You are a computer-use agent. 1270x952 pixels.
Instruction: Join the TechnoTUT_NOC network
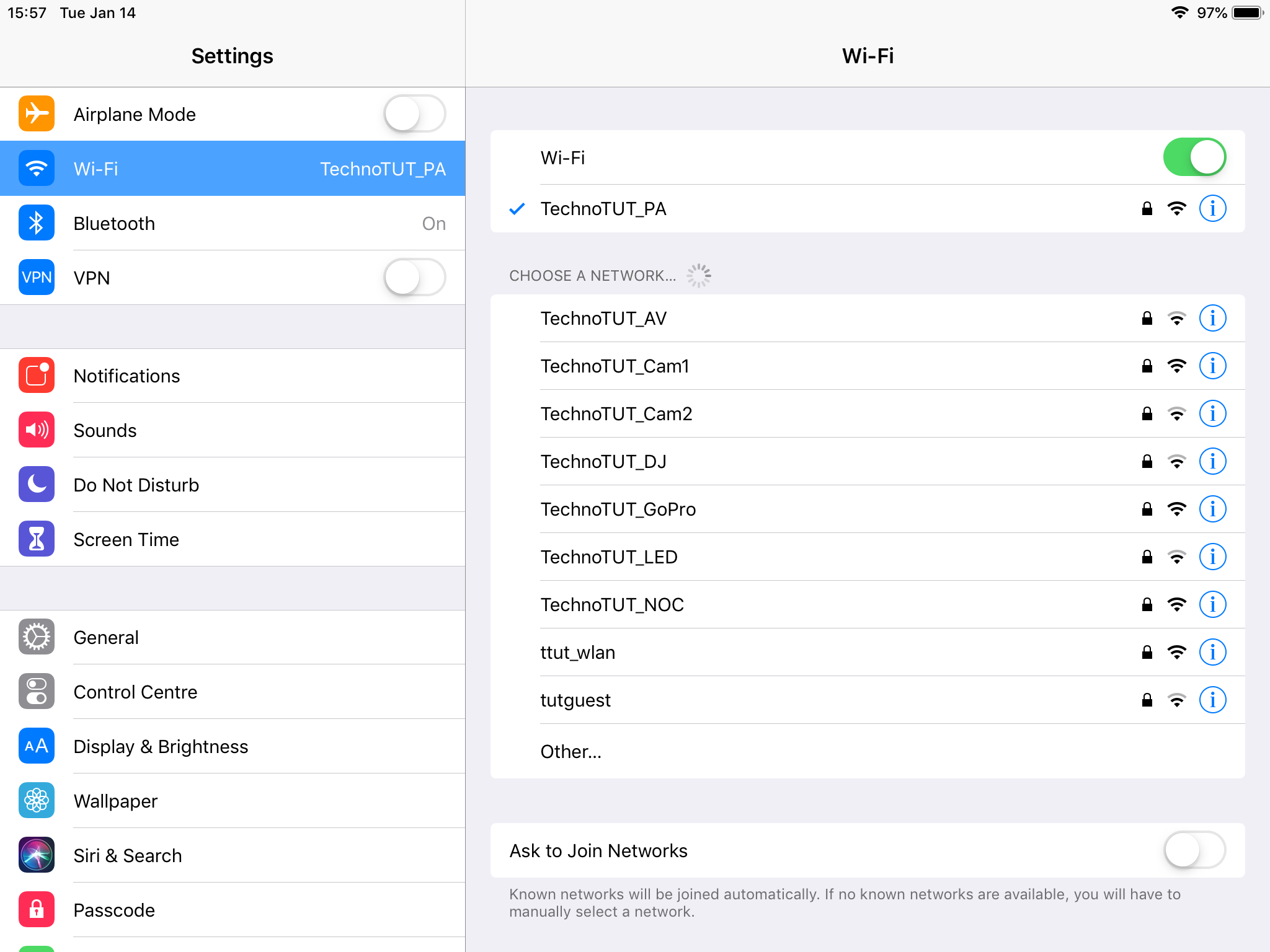[868, 605]
